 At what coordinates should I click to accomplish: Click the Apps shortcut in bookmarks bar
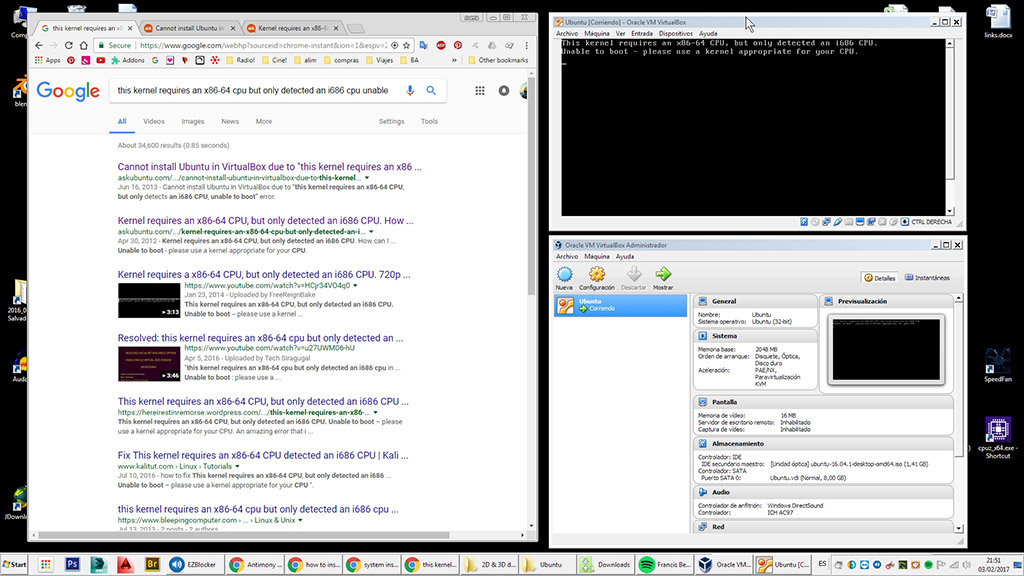click(x=48, y=60)
